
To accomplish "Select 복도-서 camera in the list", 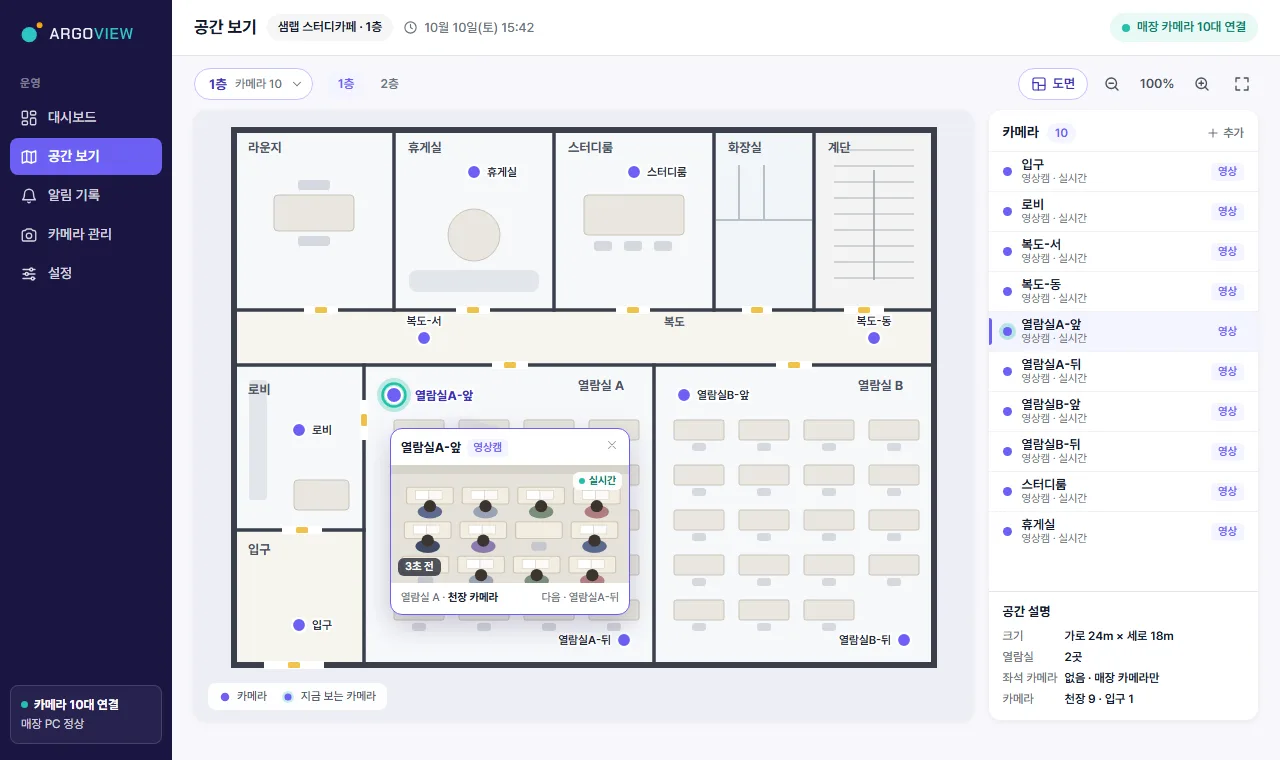I will tap(1123, 251).
